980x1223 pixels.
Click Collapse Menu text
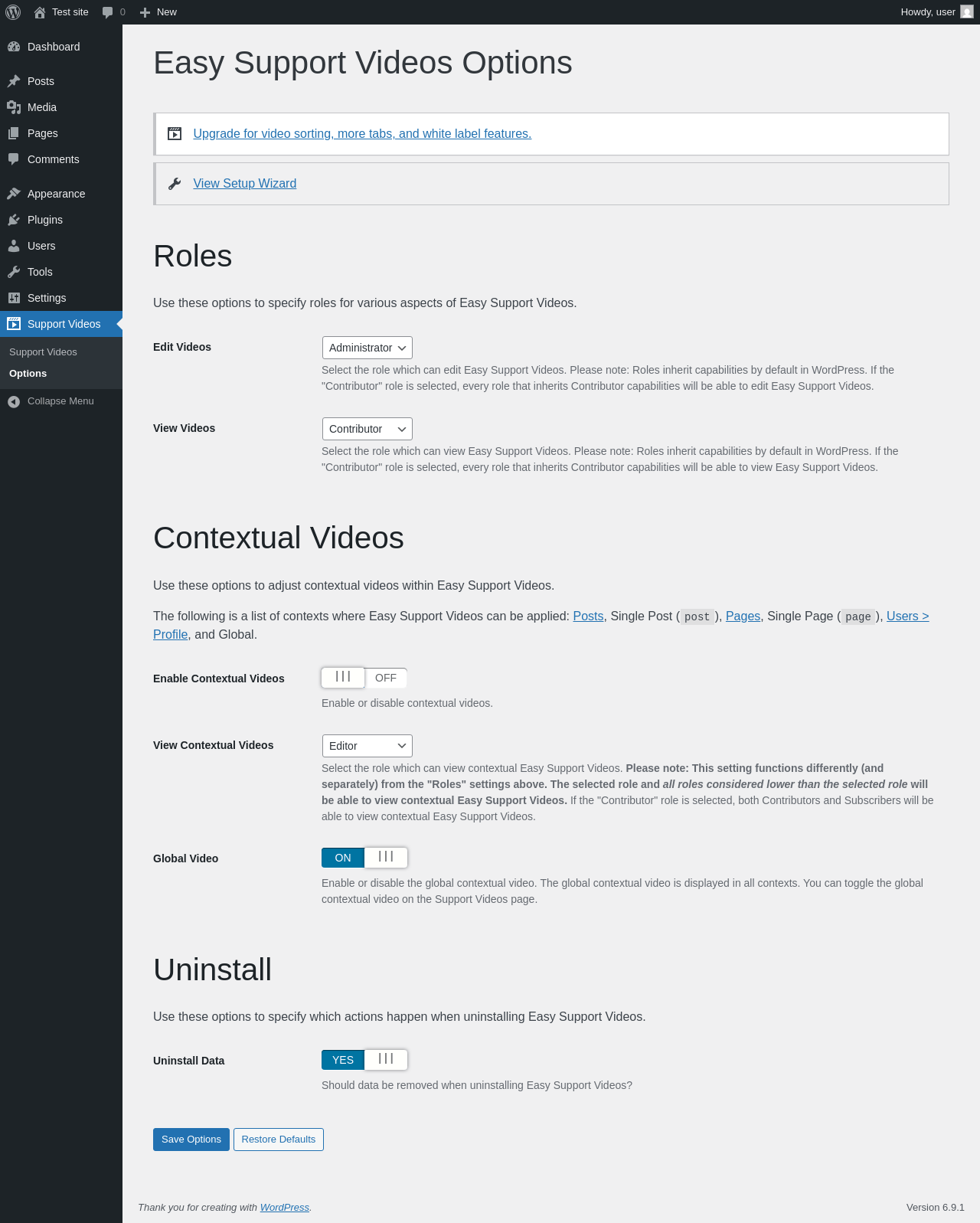tap(60, 401)
